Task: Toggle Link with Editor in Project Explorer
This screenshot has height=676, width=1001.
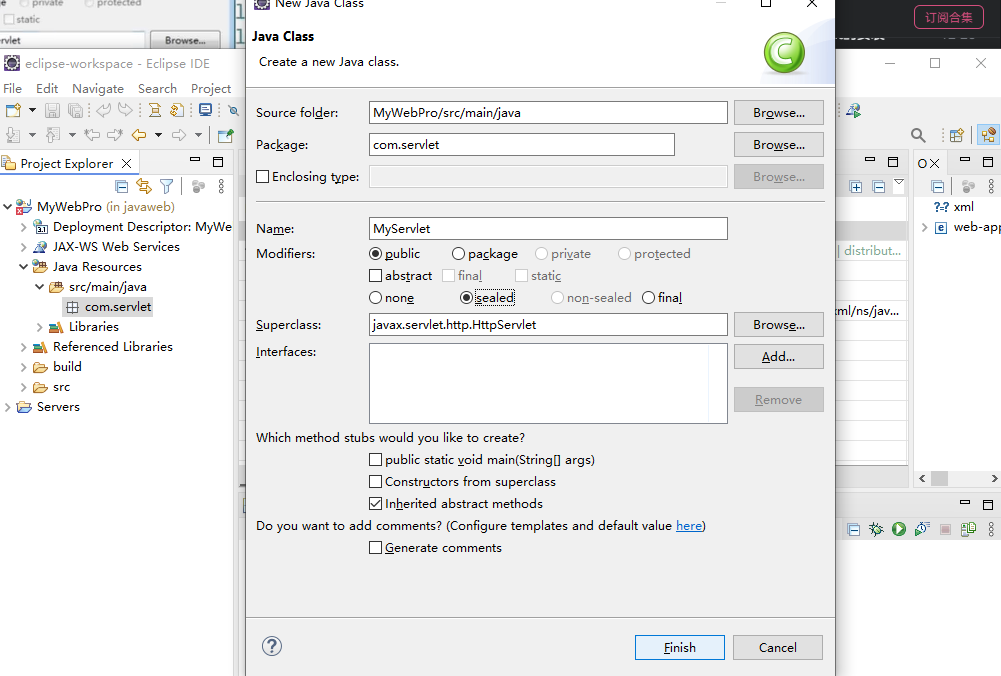Action: tap(144, 186)
